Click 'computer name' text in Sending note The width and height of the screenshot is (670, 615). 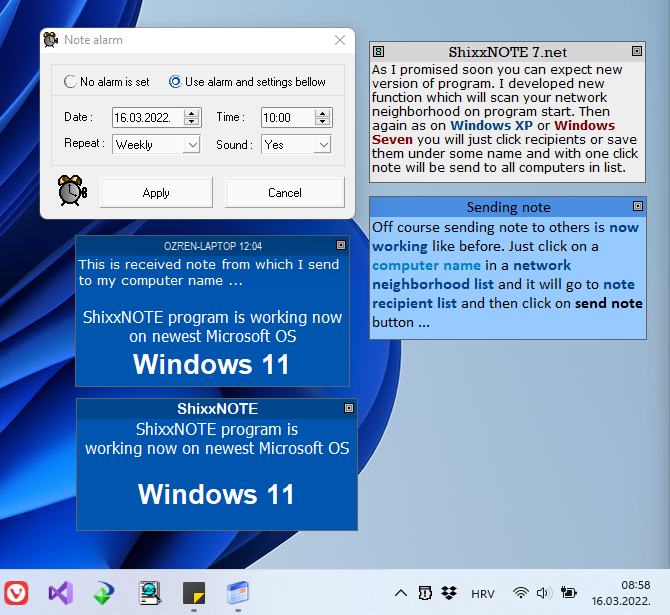tap(426, 265)
